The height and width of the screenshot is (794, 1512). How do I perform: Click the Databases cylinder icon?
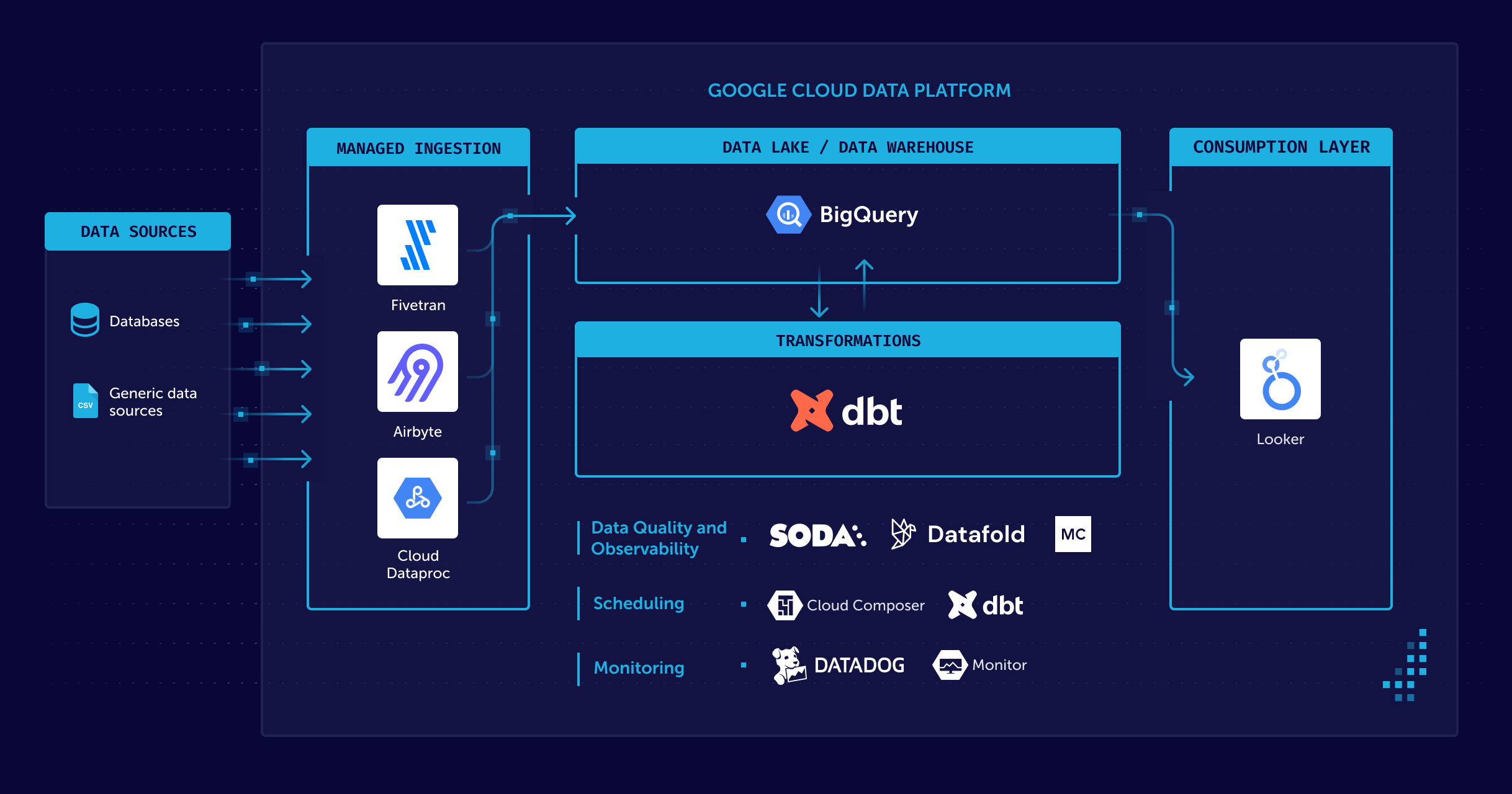[x=85, y=320]
